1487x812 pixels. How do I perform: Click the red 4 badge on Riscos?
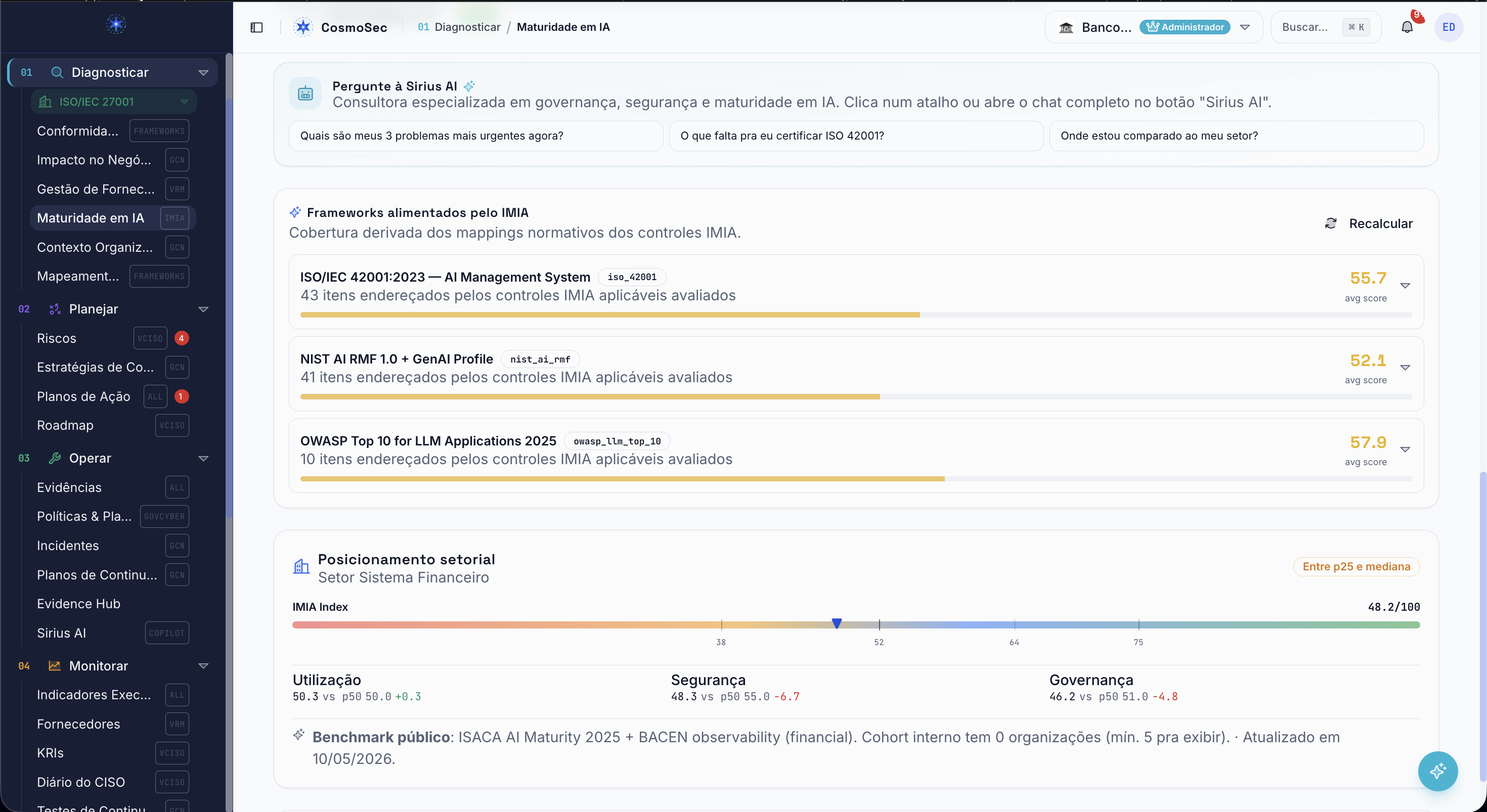pyautogui.click(x=181, y=338)
